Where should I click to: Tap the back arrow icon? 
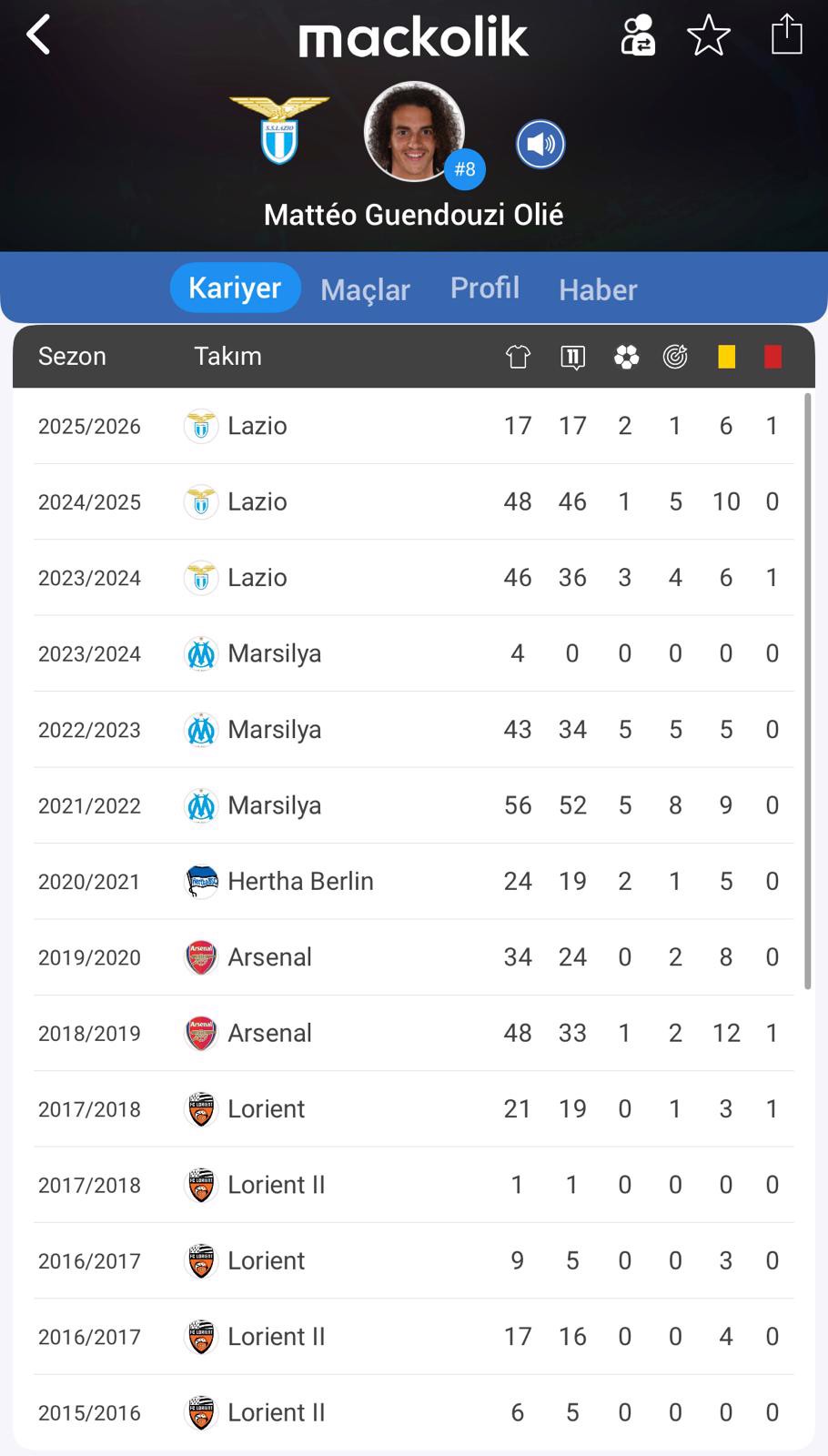pyautogui.click(x=38, y=36)
